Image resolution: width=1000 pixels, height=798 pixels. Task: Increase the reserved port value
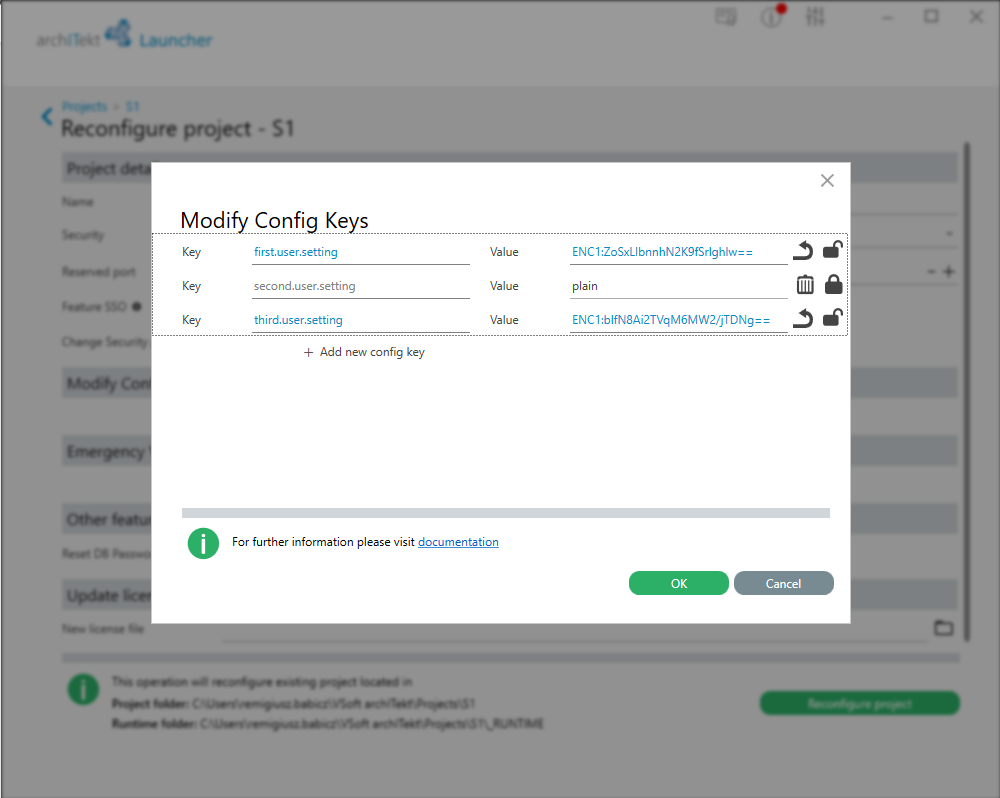click(949, 272)
